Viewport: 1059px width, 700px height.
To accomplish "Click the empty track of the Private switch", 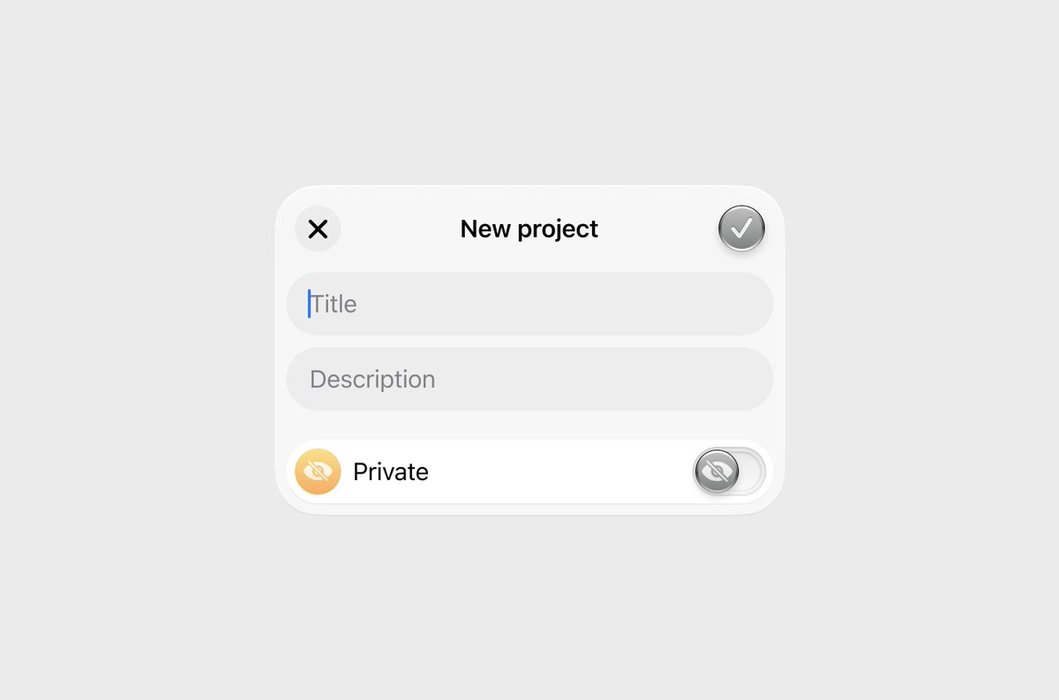I will tap(751, 471).
